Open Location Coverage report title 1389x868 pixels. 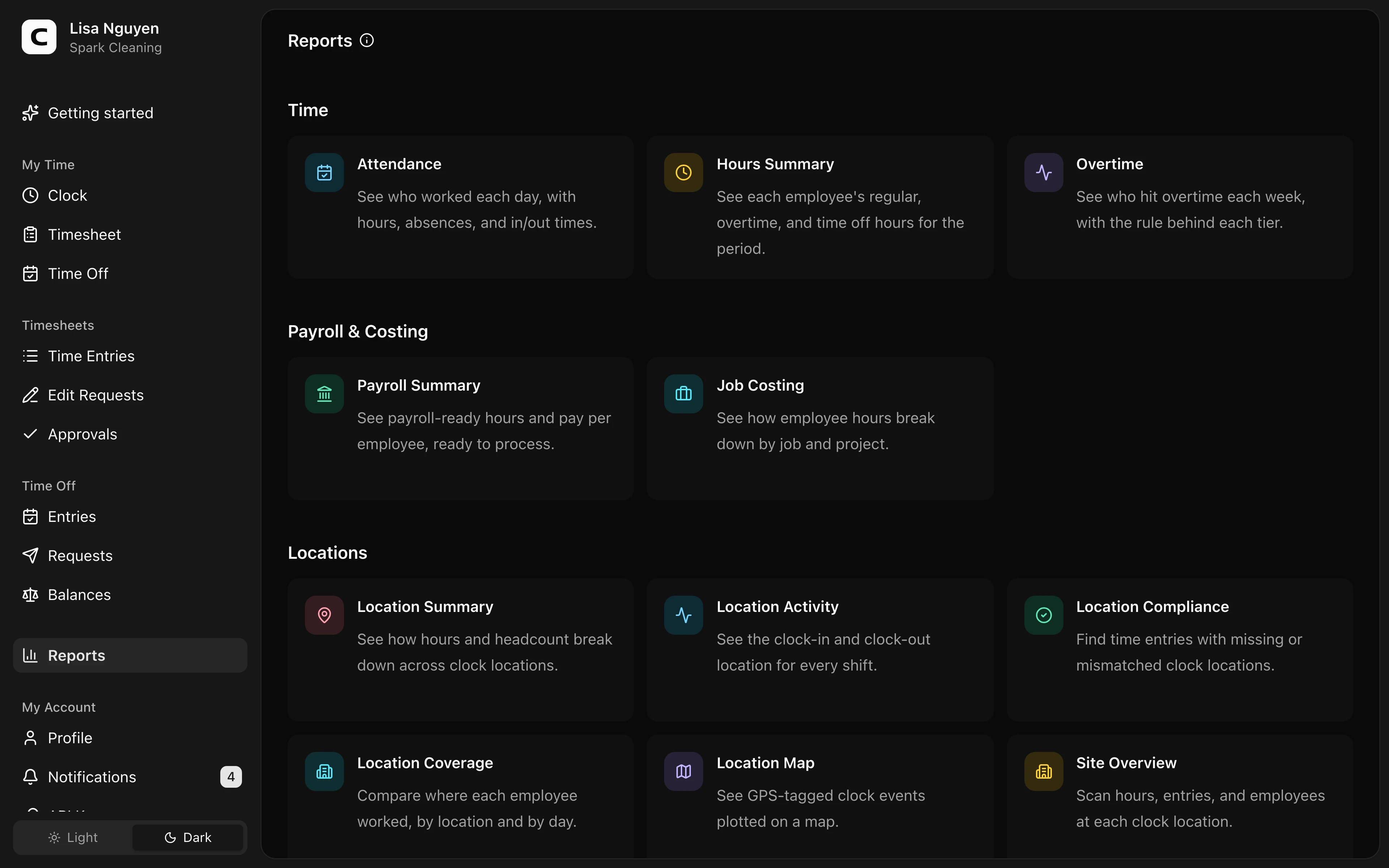click(x=425, y=763)
